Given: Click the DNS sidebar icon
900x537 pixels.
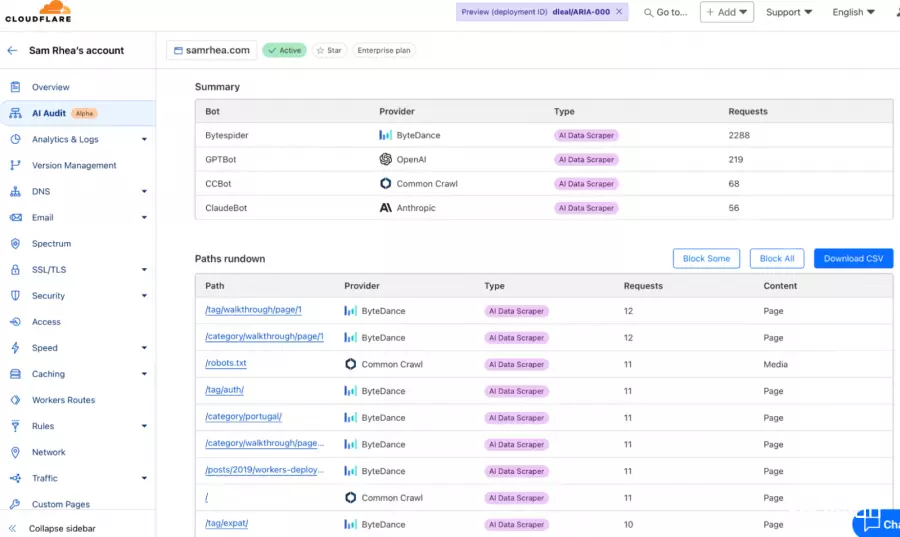Looking at the screenshot, I should (x=15, y=192).
